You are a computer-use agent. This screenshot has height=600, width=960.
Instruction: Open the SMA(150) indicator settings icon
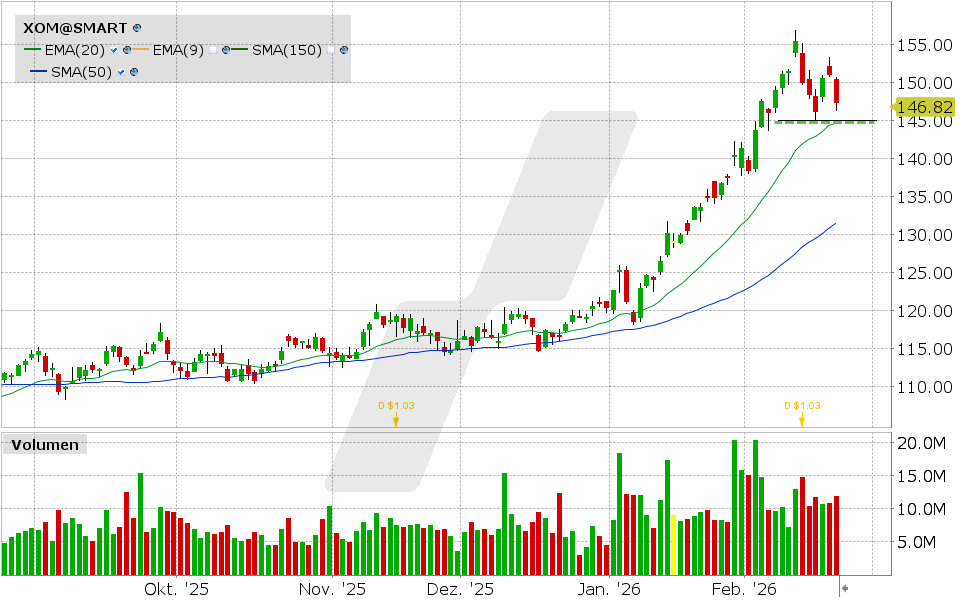pyautogui.click(x=343, y=49)
